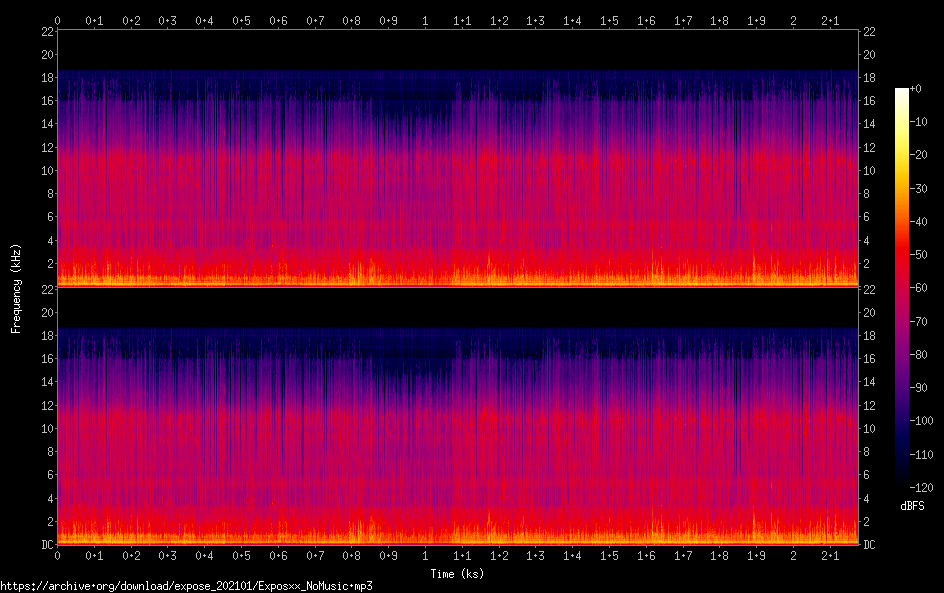
Task: Click the 'DC' label on the right frequency axis
Action: [869, 545]
